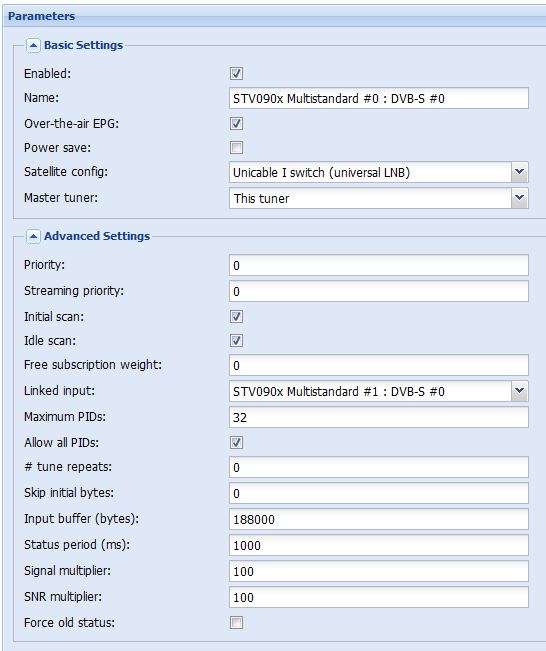Enable Force old status checkbox
This screenshot has height=651, width=546.
(x=236, y=623)
